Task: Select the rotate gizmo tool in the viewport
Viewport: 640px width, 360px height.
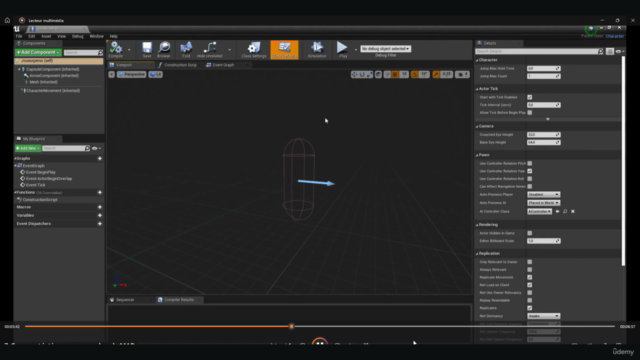Action: [362, 74]
